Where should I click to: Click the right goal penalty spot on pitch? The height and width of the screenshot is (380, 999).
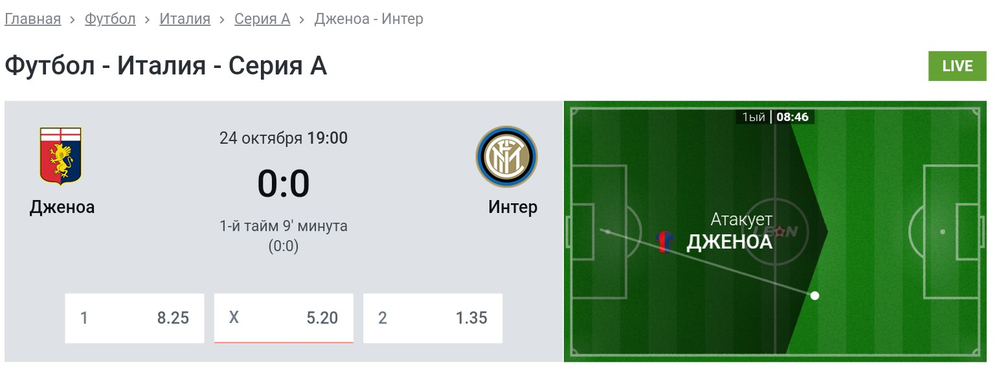(942, 231)
